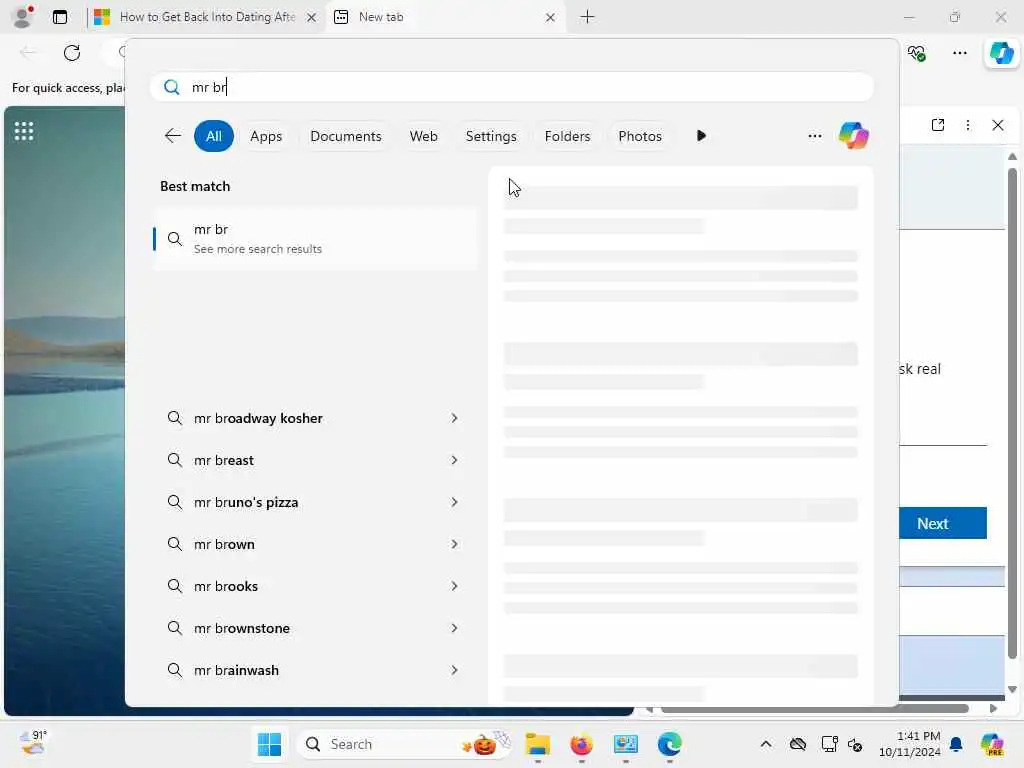Click the search box containing 'mr br'

coord(512,87)
